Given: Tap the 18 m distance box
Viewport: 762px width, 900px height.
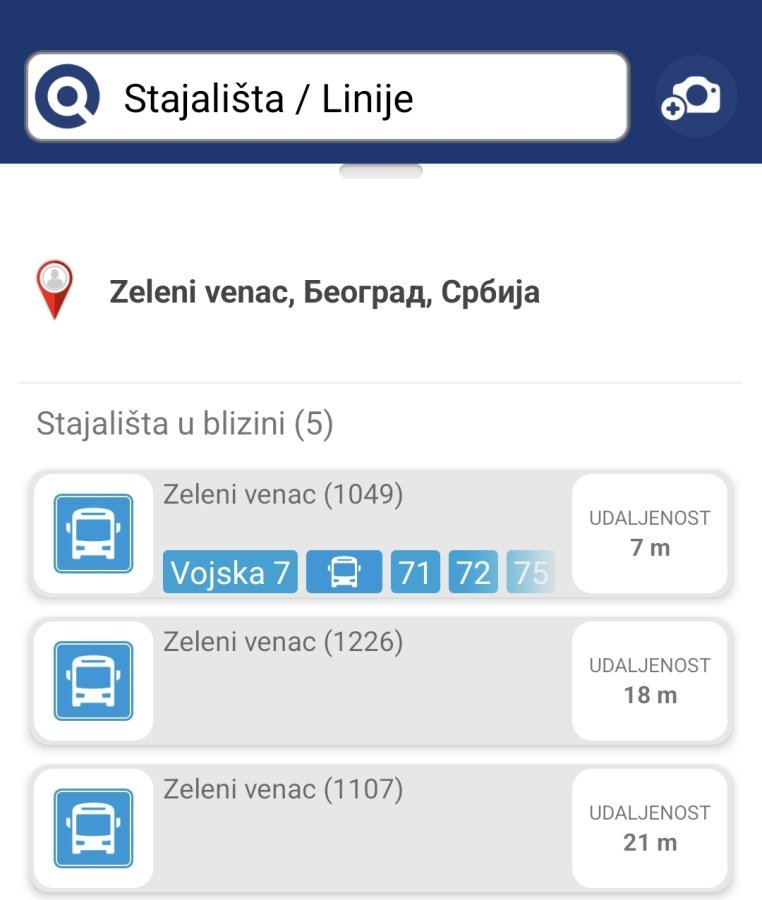Looking at the screenshot, I should pos(650,681).
